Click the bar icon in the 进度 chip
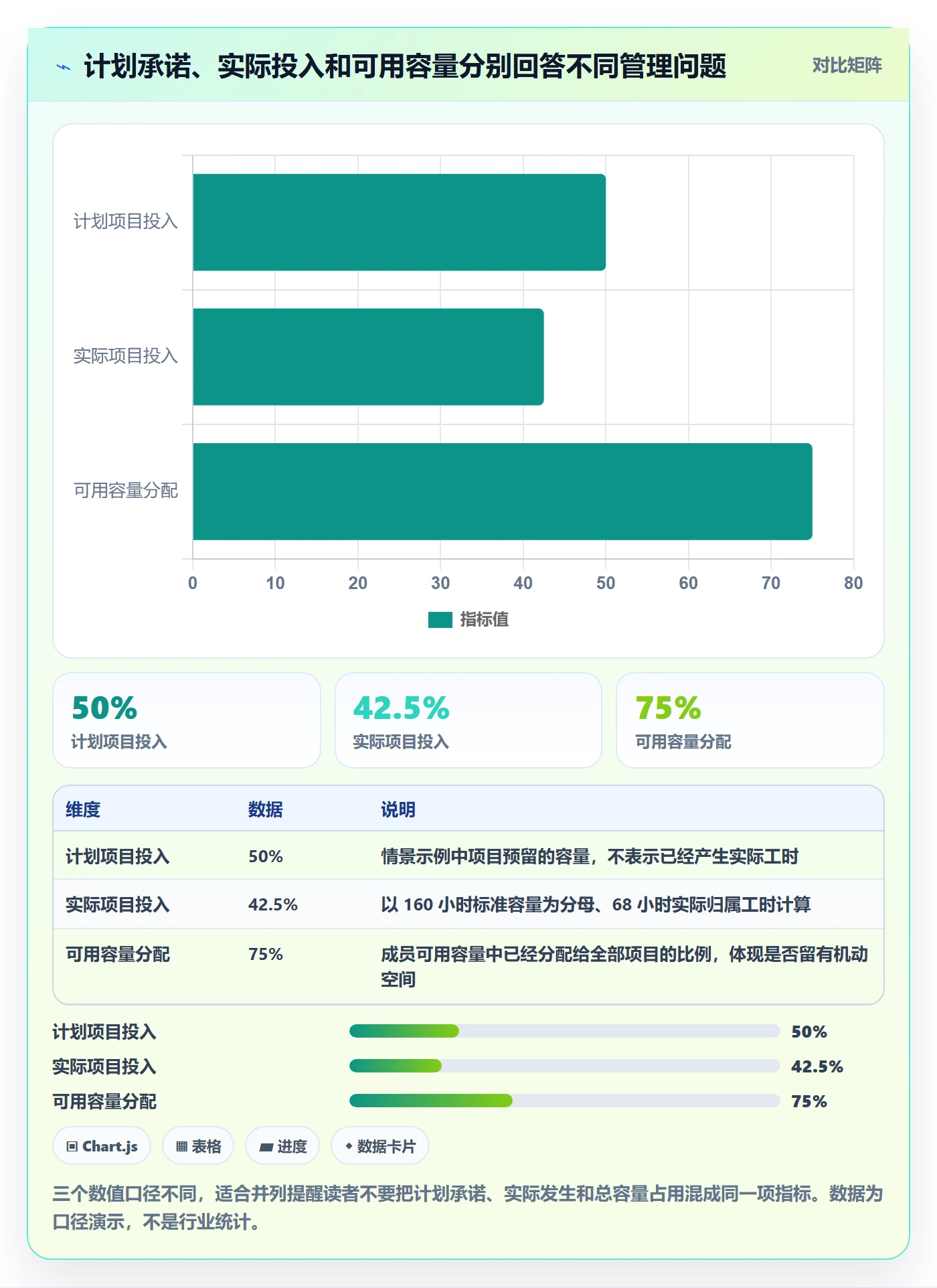Screen dimensions: 937x1288 click(x=266, y=1147)
